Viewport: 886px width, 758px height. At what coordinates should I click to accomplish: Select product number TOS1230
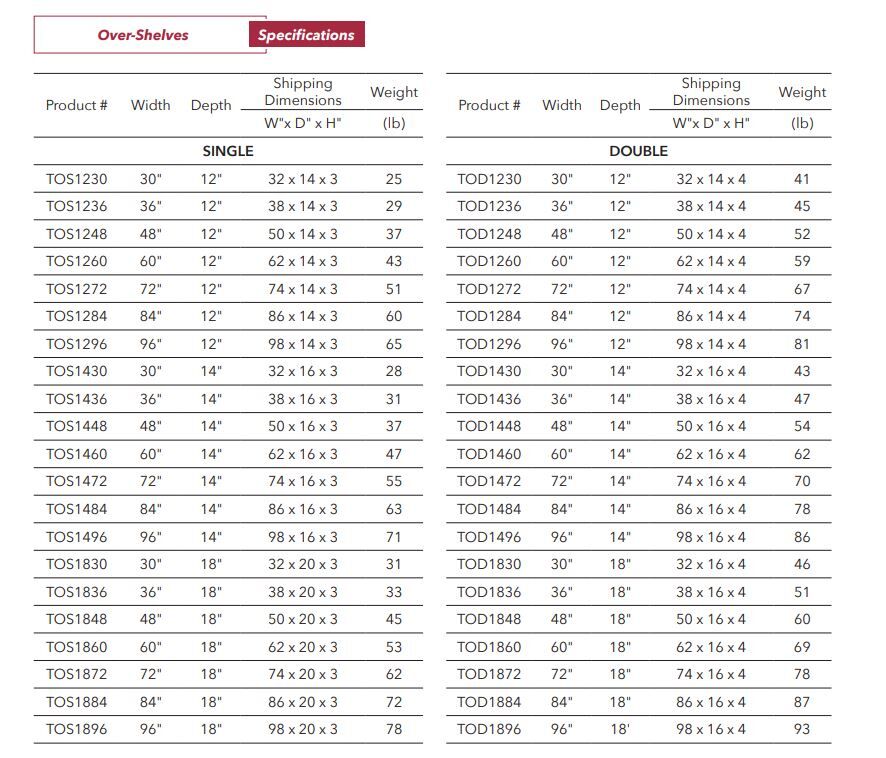pyautogui.click(x=76, y=179)
